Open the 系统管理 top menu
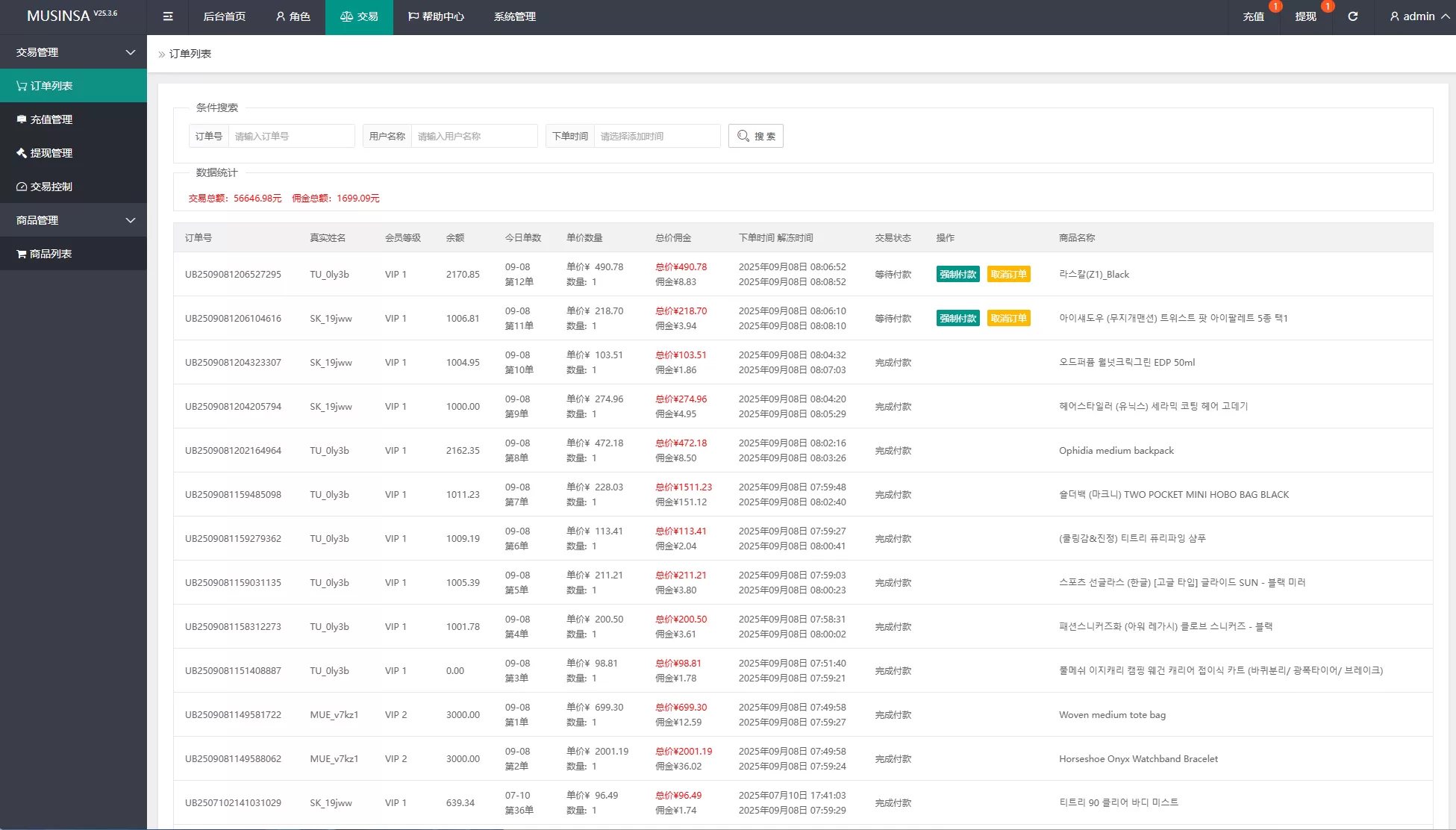The width and height of the screenshot is (1456, 830). [514, 16]
